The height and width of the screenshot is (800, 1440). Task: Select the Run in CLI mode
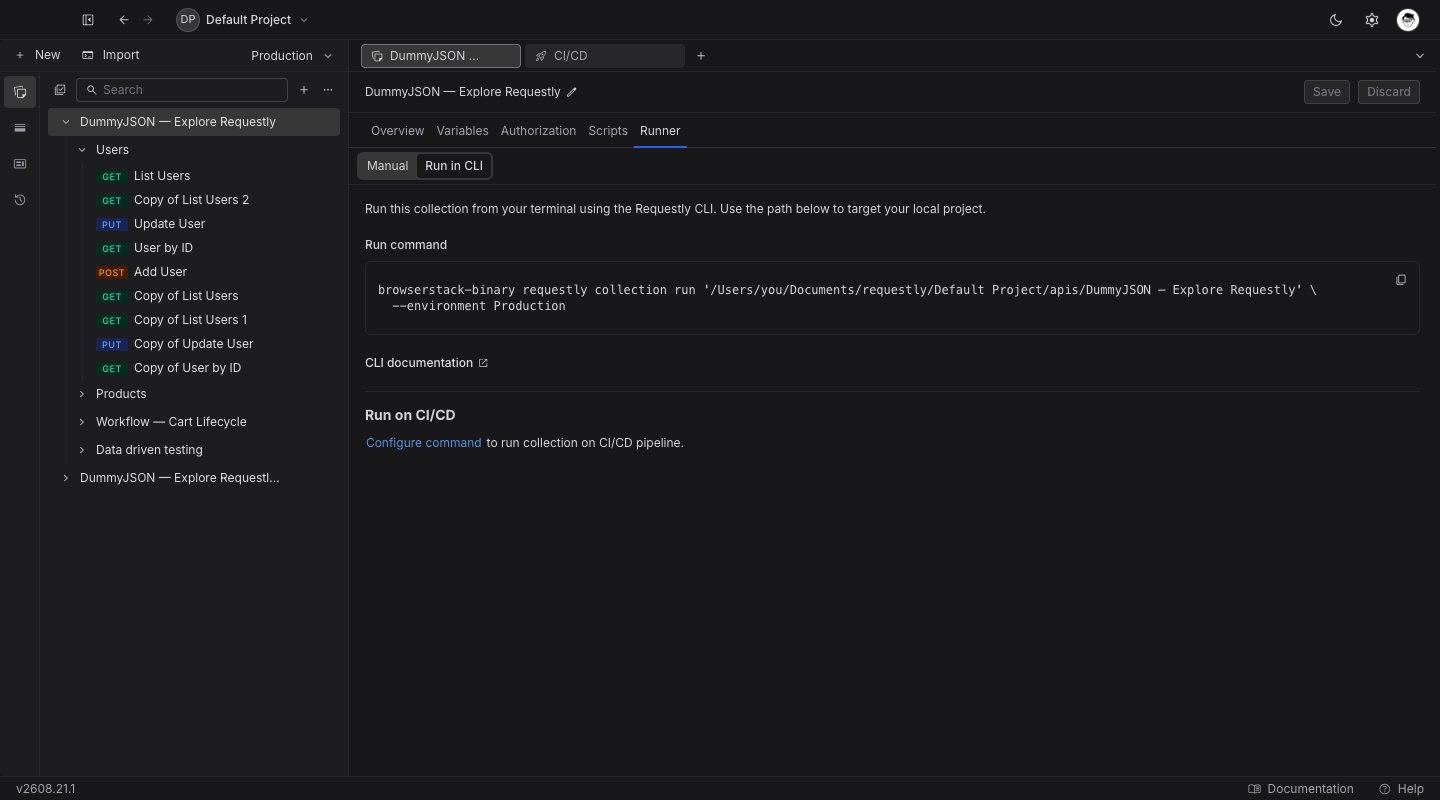(x=454, y=166)
